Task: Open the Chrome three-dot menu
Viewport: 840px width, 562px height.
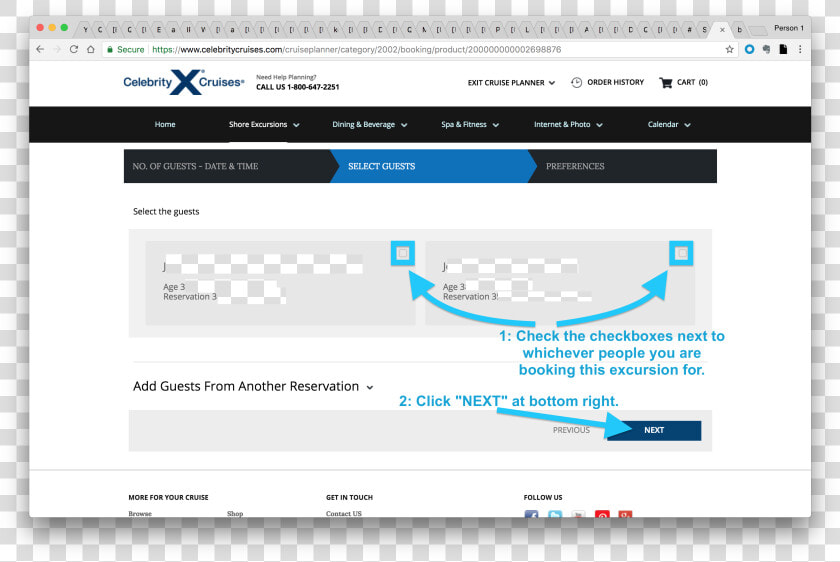Action: point(800,49)
